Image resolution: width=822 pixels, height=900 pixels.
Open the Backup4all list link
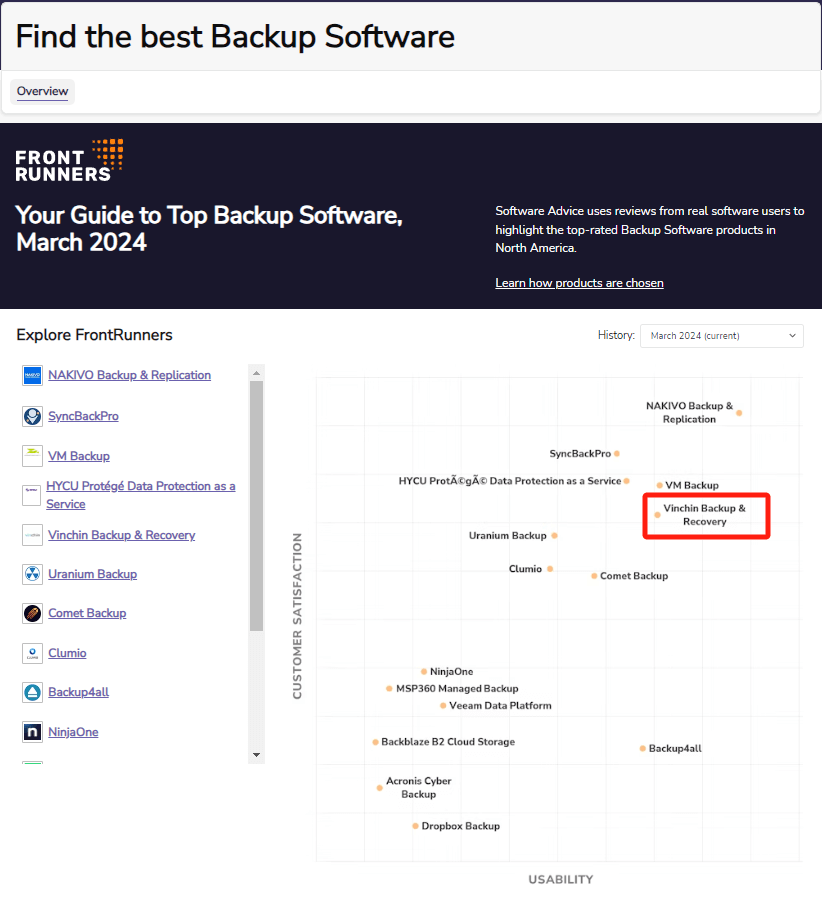(x=79, y=692)
